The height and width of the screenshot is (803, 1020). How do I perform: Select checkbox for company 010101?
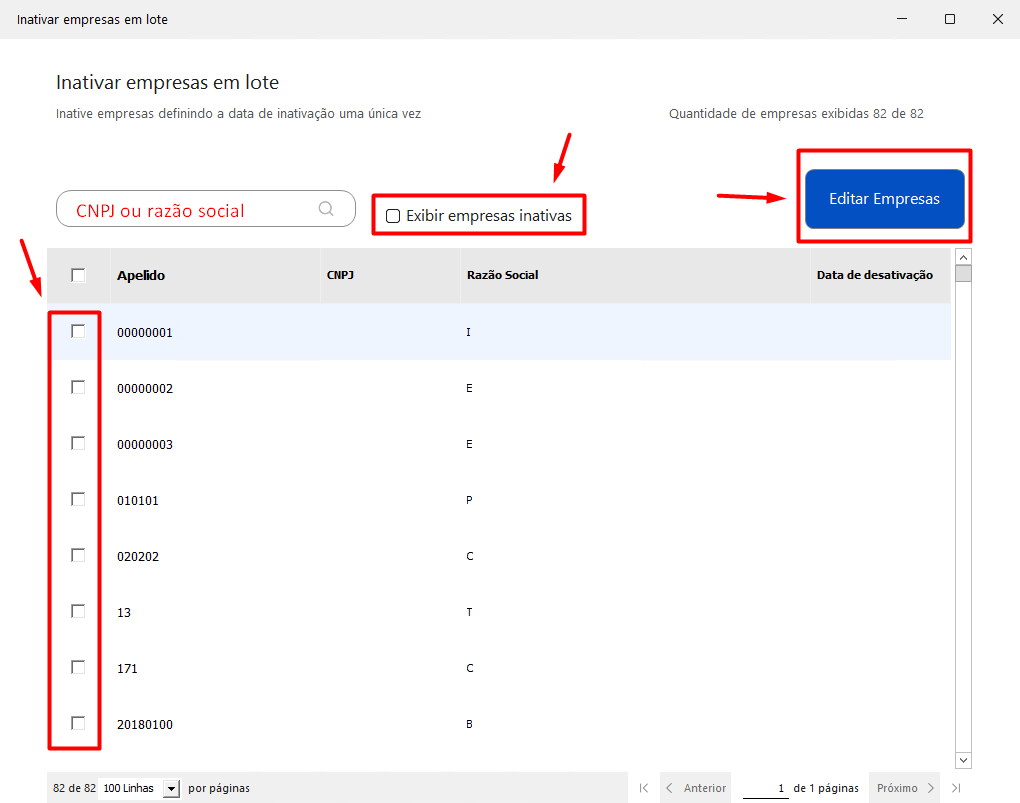pyautogui.click(x=78, y=499)
